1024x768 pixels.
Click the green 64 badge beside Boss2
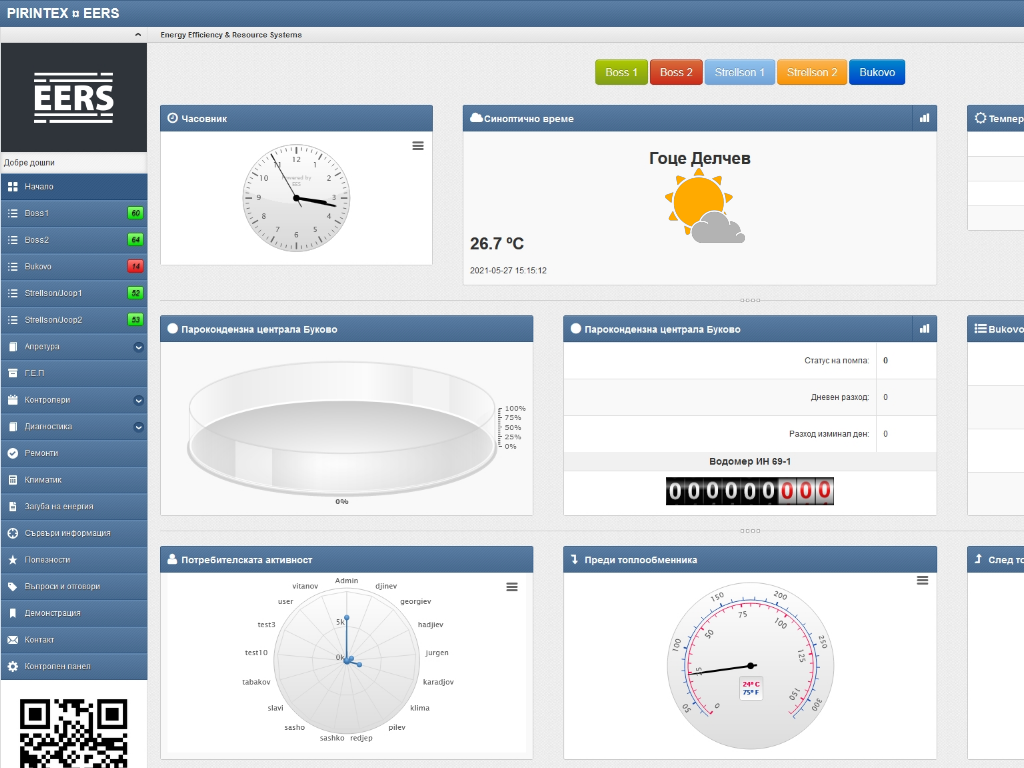pos(135,240)
